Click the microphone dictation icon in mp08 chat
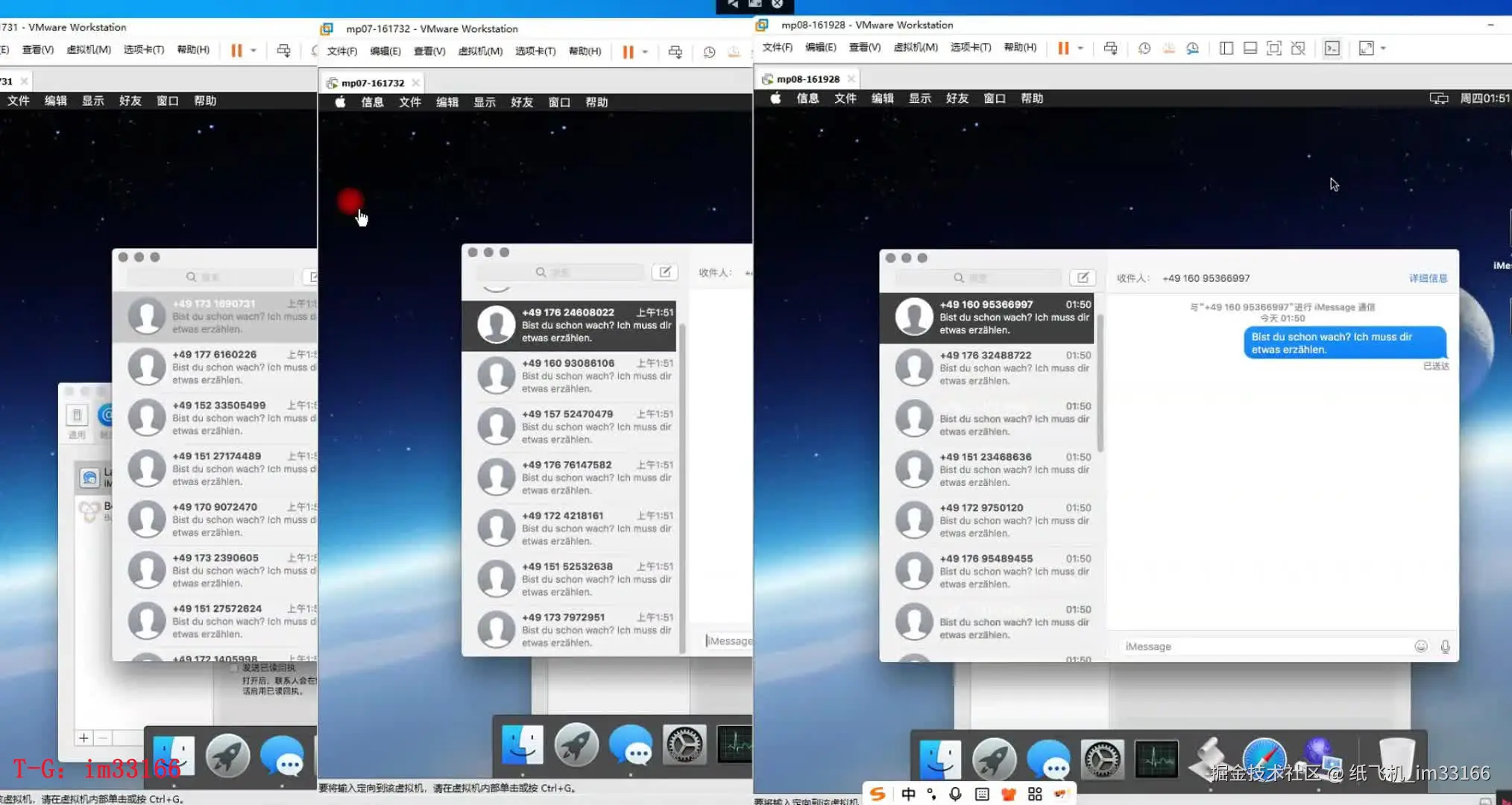 pyautogui.click(x=1446, y=646)
